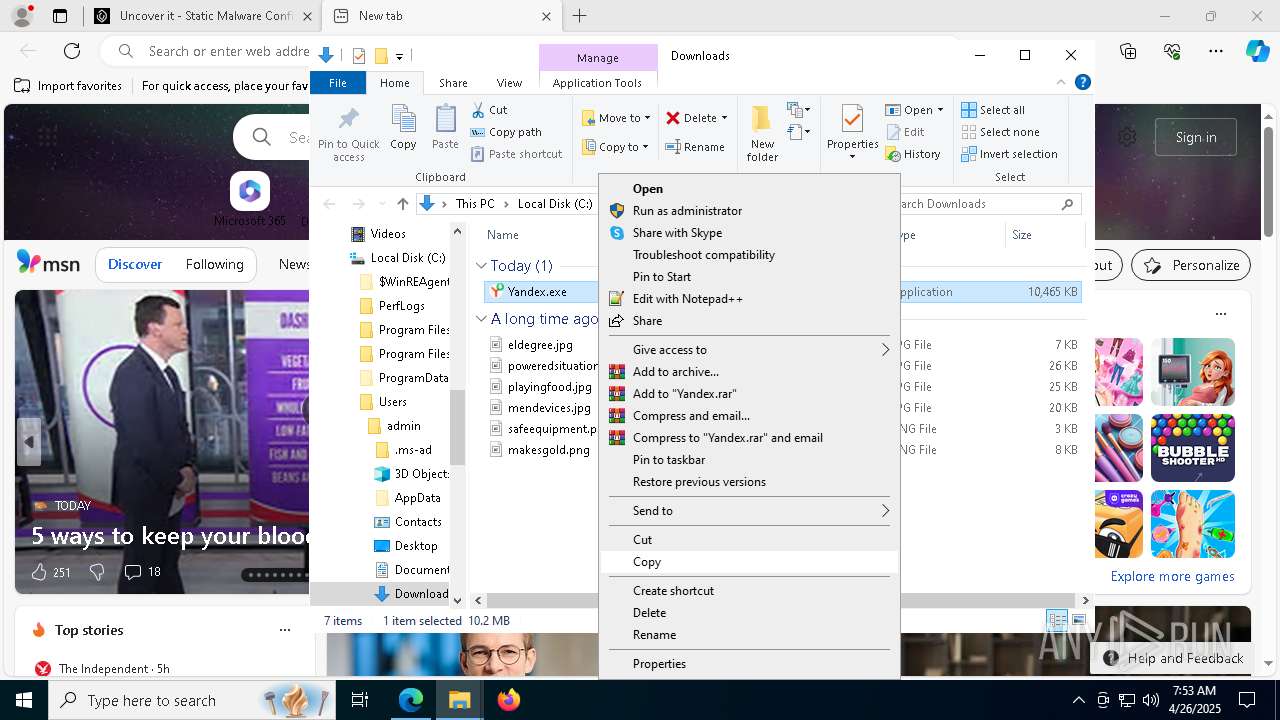Choose Run as administrator
Image resolution: width=1280 pixels, height=720 pixels.
pyautogui.click(x=750, y=211)
